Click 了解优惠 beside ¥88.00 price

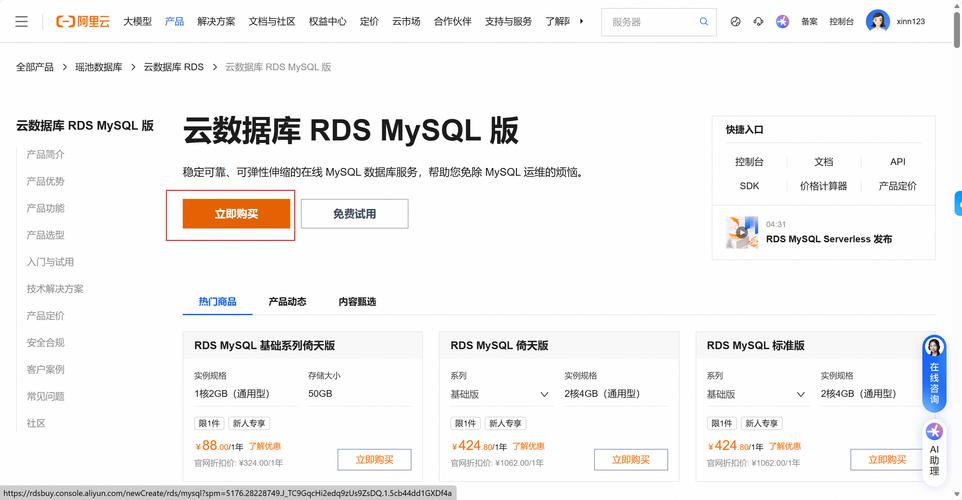[264, 447]
